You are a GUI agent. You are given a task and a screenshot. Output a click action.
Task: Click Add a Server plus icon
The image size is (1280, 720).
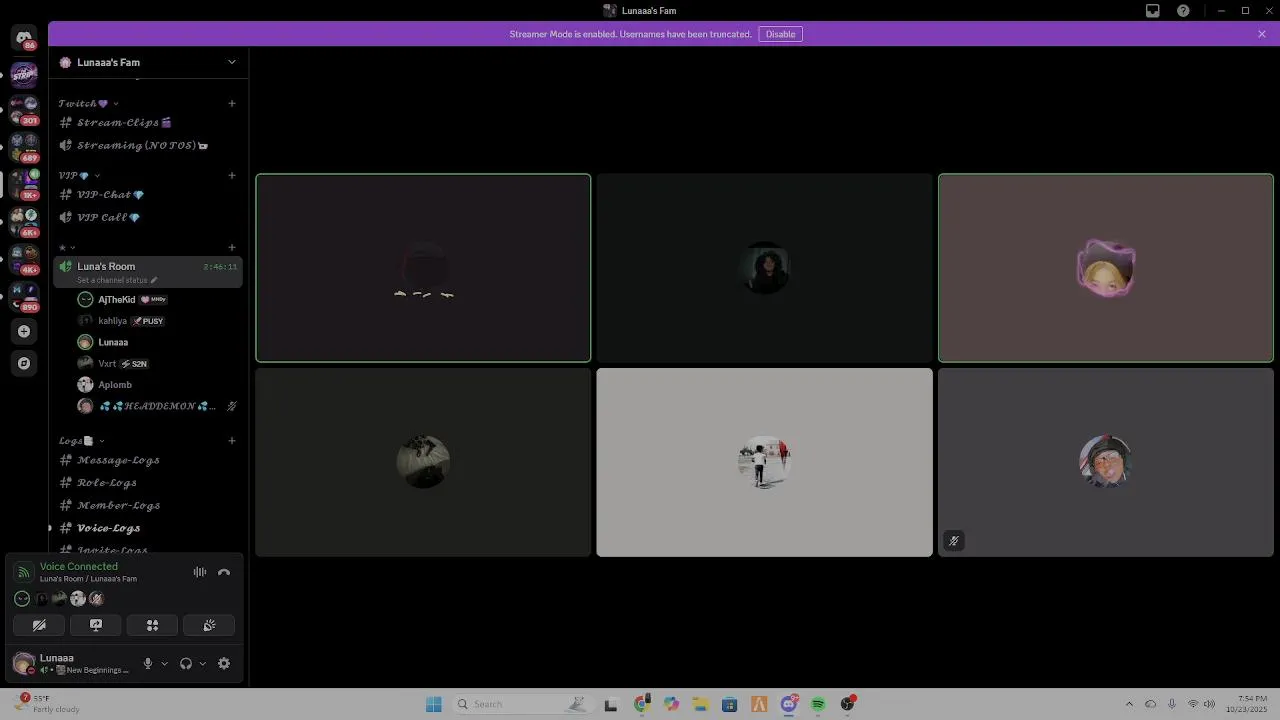(24, 331)
